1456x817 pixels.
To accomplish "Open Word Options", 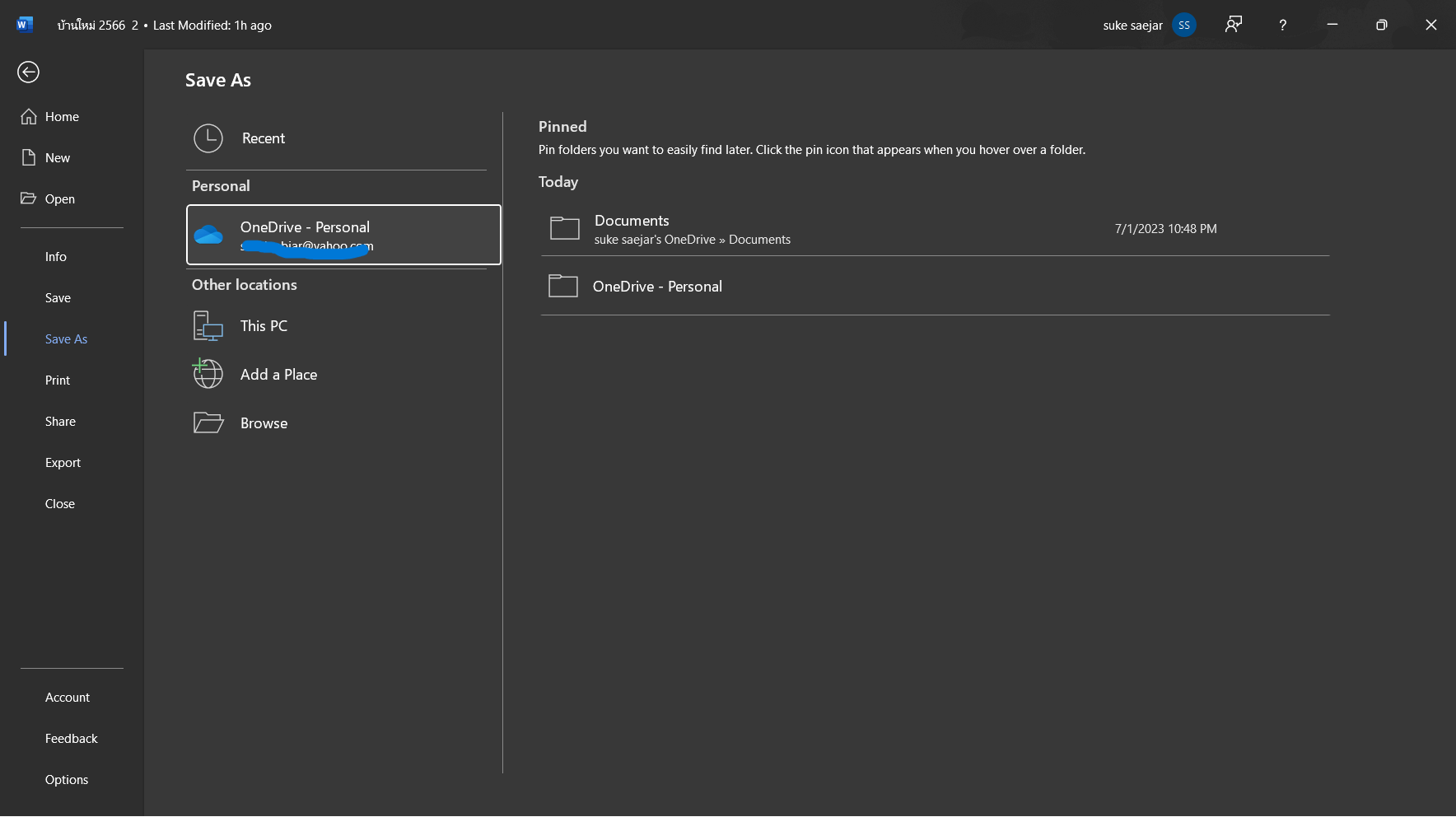I will point(67,780).
